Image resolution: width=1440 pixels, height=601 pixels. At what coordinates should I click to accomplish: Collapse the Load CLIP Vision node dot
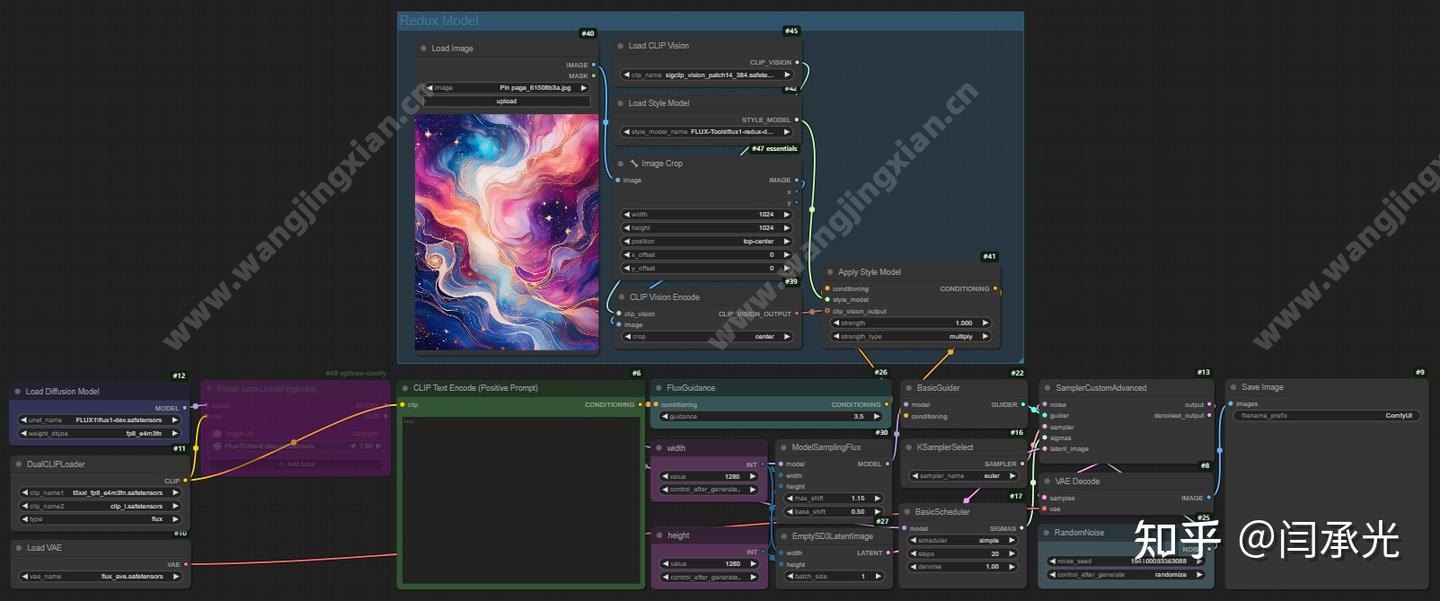tap(621, 46)
